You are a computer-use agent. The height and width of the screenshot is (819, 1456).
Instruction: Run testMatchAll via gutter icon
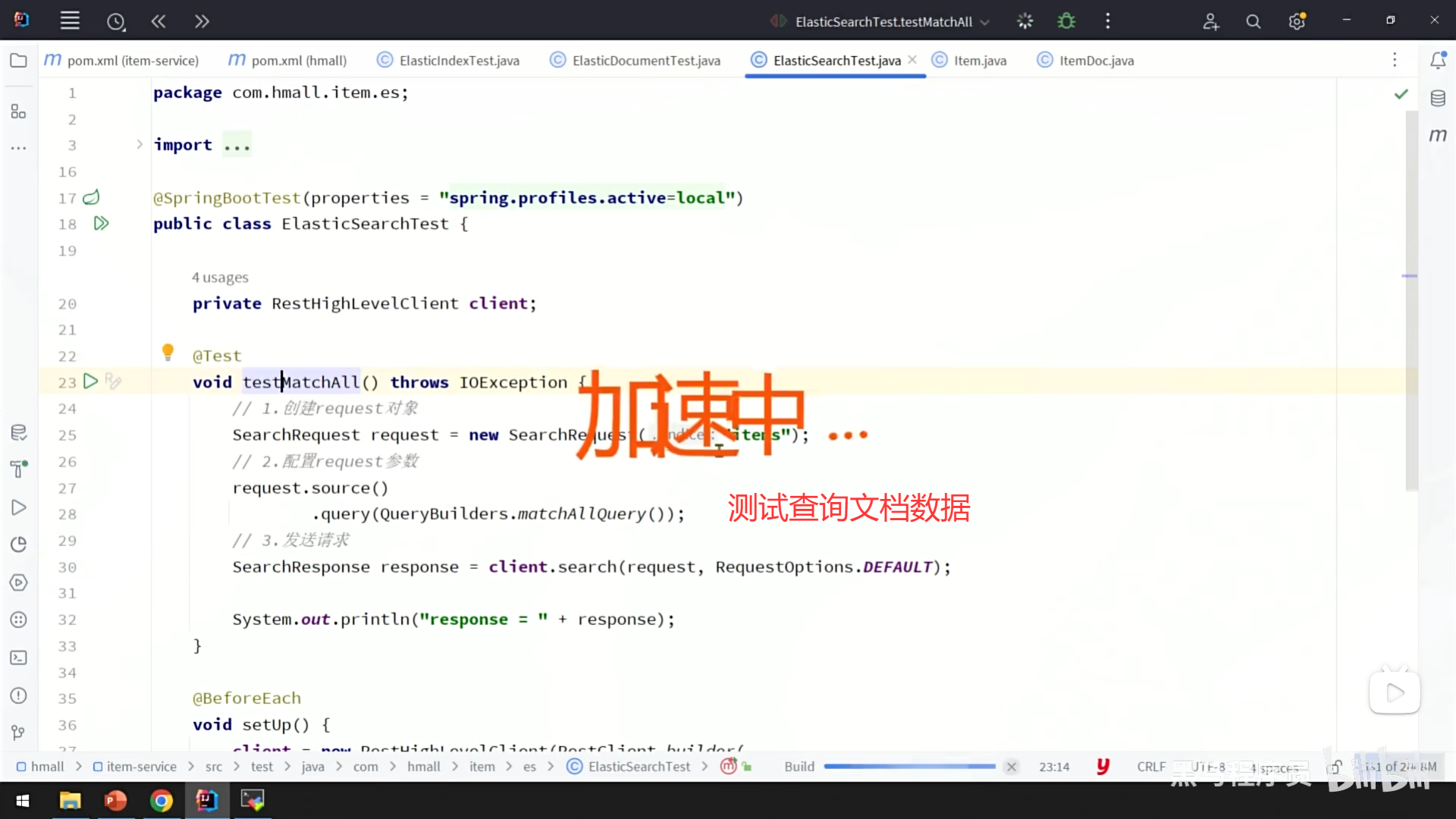(x=90, y=381)
